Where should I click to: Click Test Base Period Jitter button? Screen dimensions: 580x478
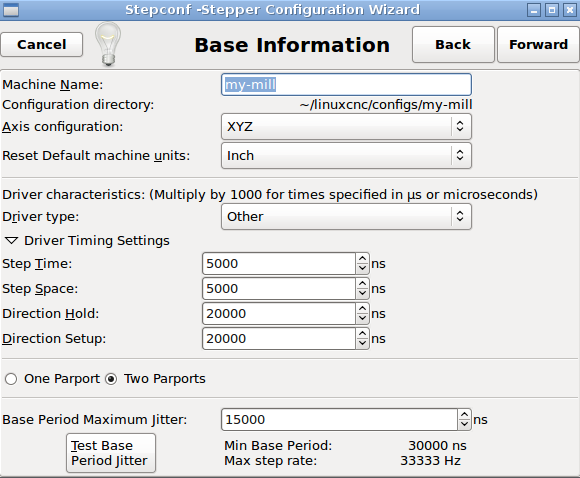[x=111, y=453]
